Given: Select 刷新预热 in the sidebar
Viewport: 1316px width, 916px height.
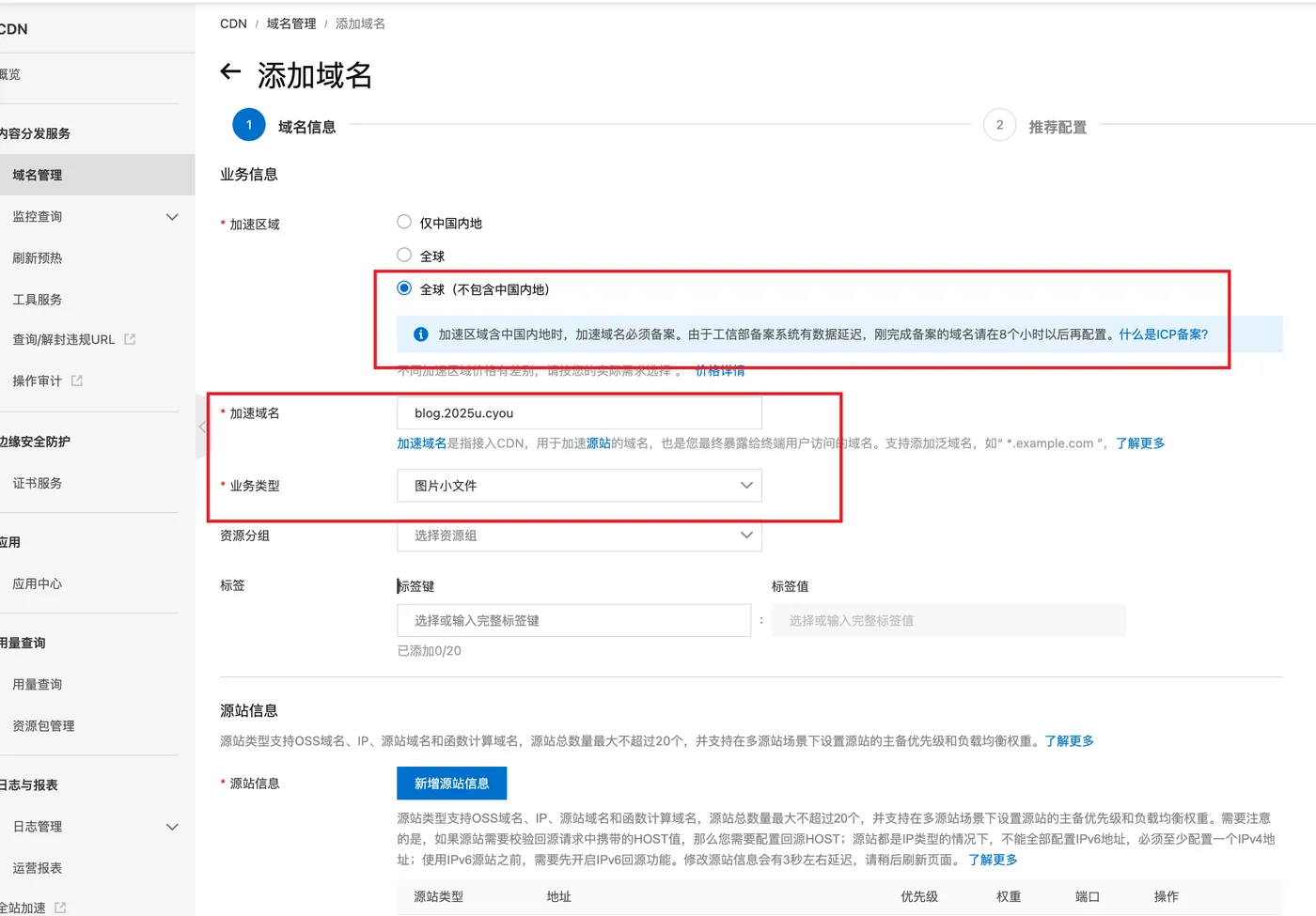Looking at the screenshot, I should [x=37, y=257].
